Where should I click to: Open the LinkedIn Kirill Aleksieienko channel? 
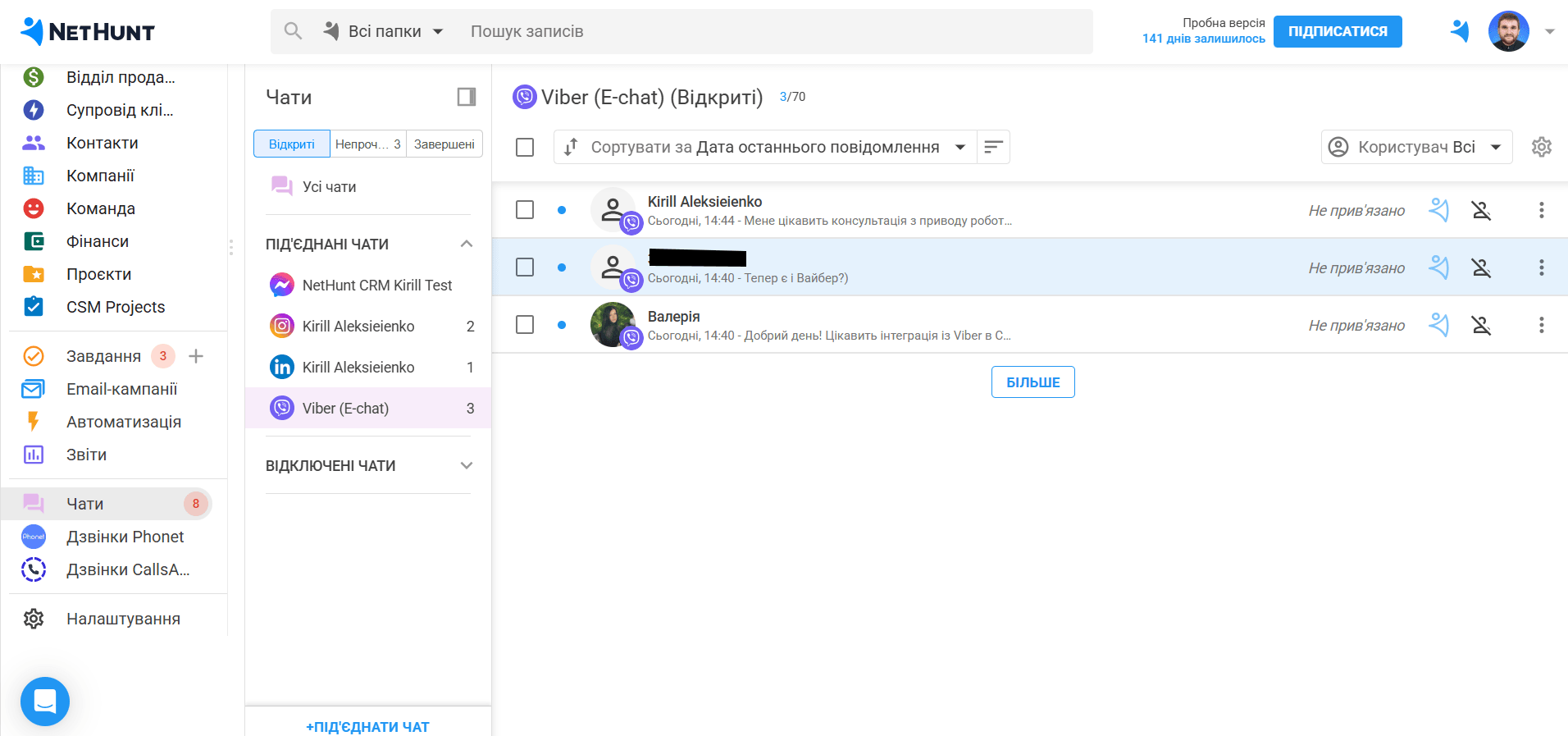(x=368, y=367)
